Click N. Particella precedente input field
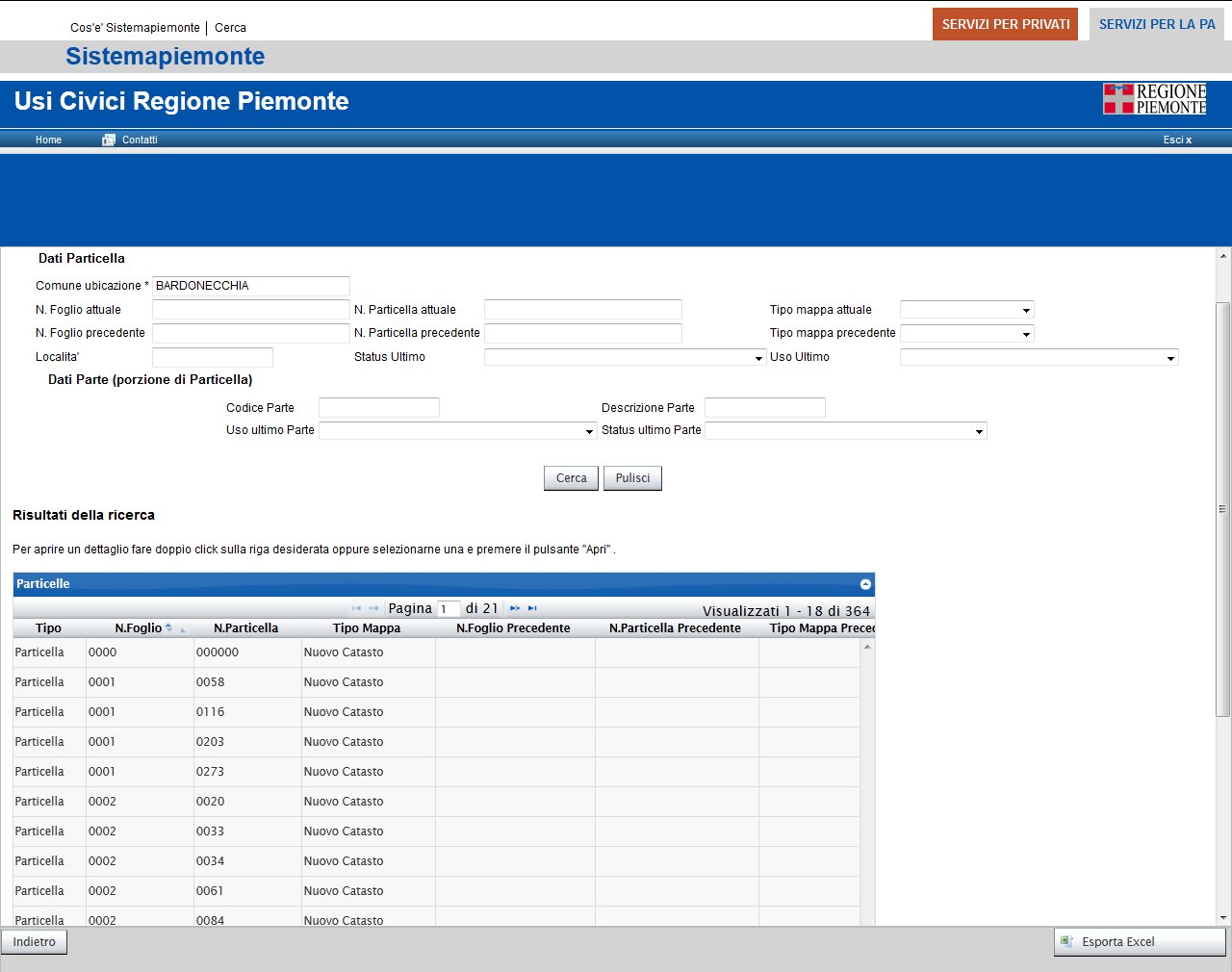This screenshot has height=972, width=1232. point(583,333)
